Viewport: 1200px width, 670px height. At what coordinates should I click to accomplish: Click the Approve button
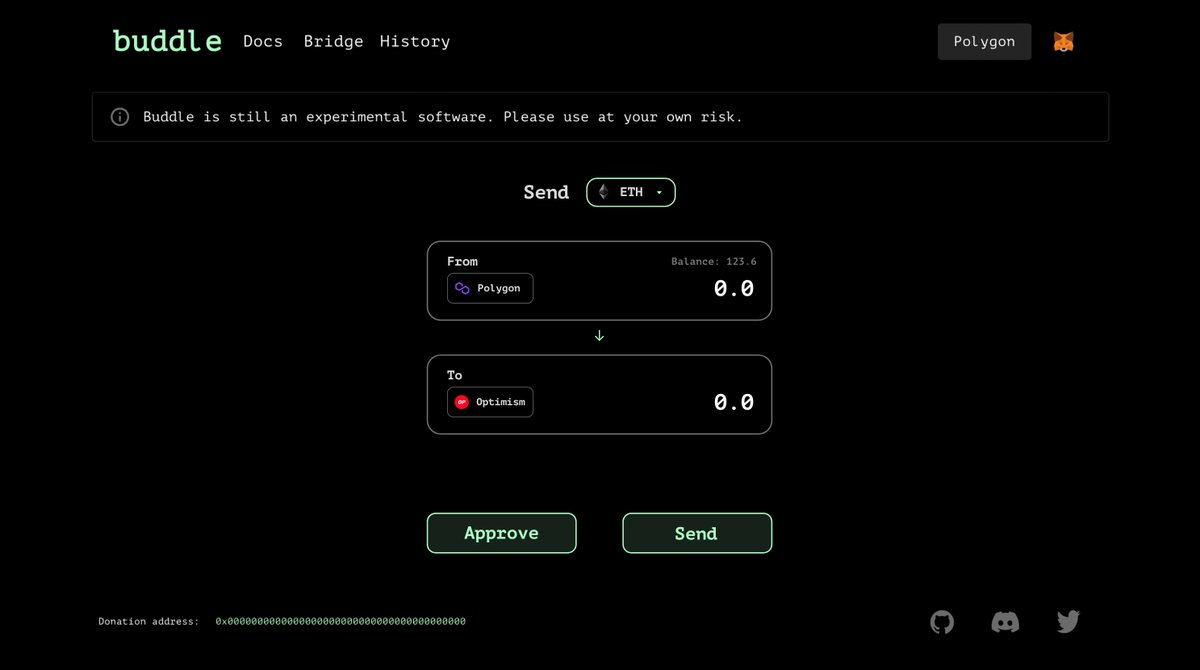click(x=501, y=533)
